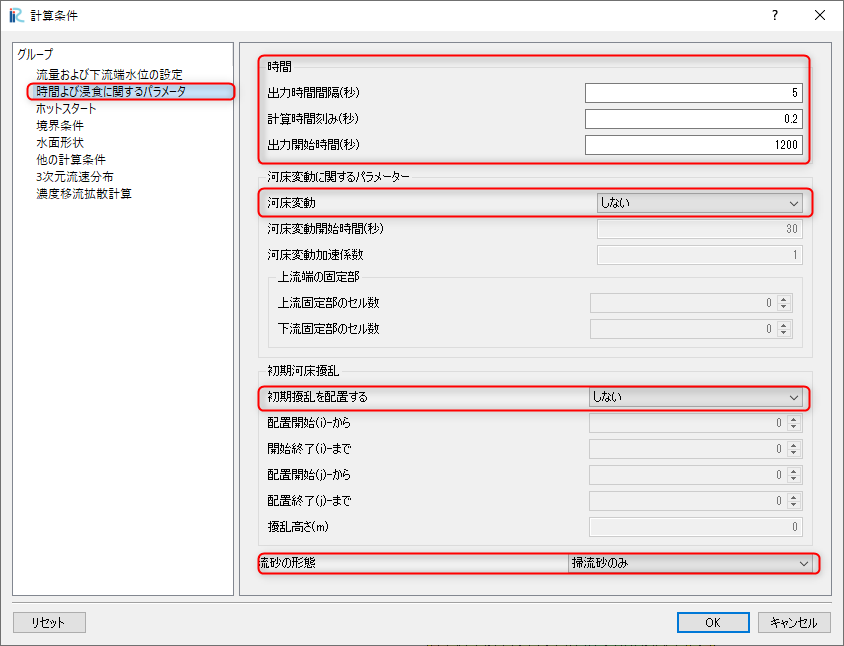The height and width of the screenshot is (646, 844).
Task: Click the 出力時間間隔(秒) input field
Action: (x=694, y=93)
